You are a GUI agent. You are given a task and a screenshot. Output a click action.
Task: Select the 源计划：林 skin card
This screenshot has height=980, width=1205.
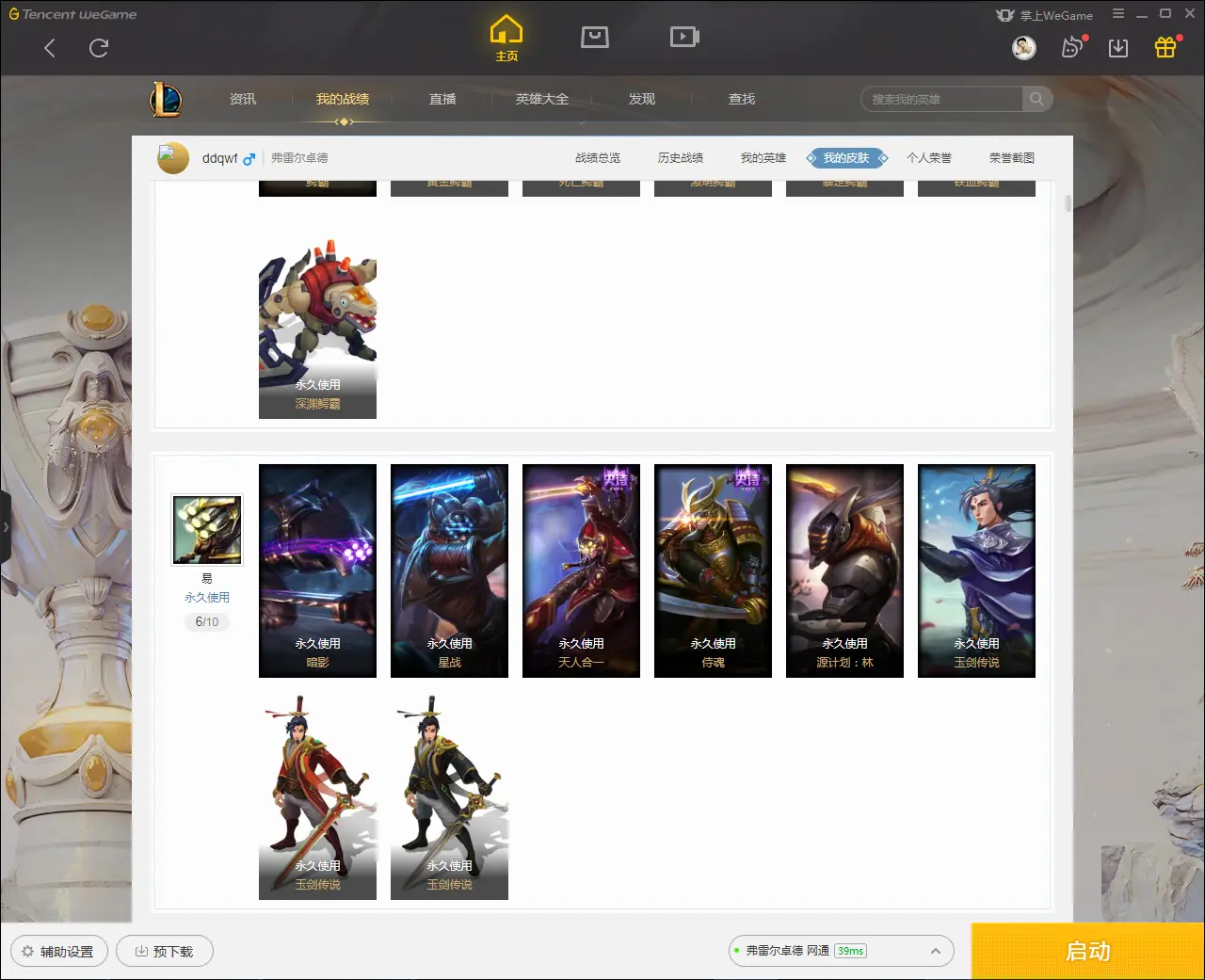[x=844, y=570]
